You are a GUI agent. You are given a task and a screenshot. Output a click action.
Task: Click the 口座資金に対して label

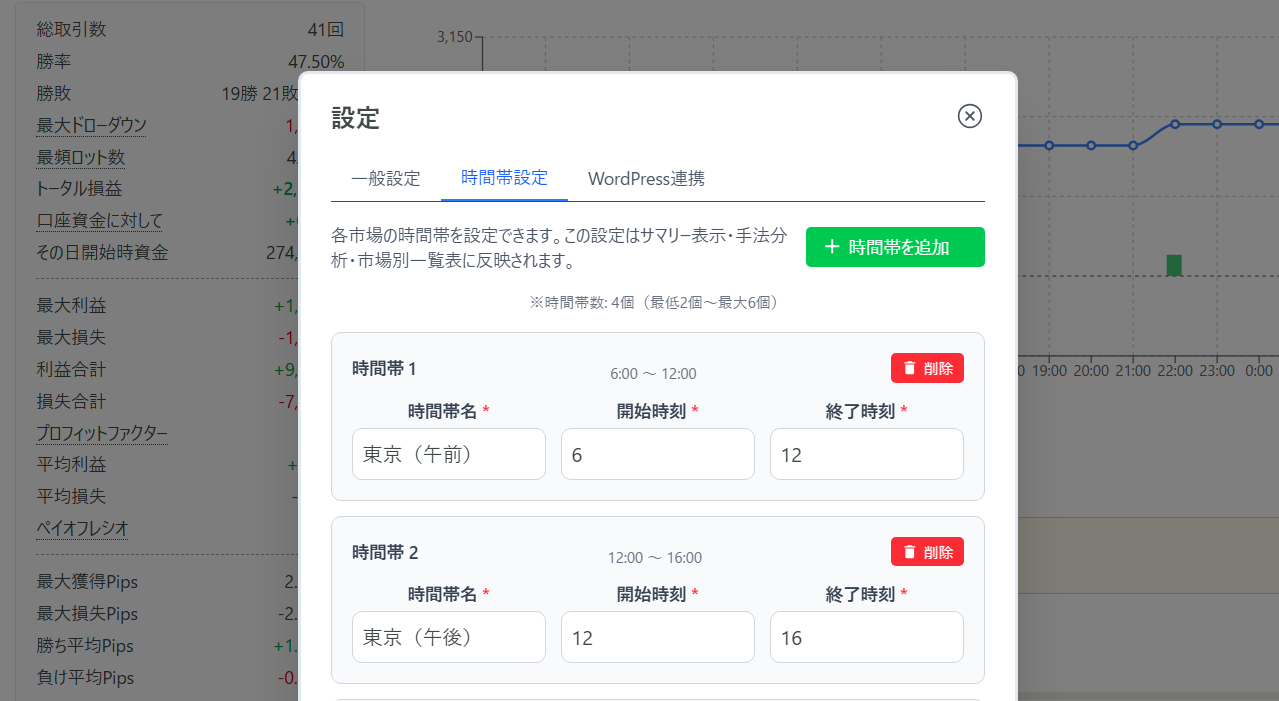pos(99,221)
